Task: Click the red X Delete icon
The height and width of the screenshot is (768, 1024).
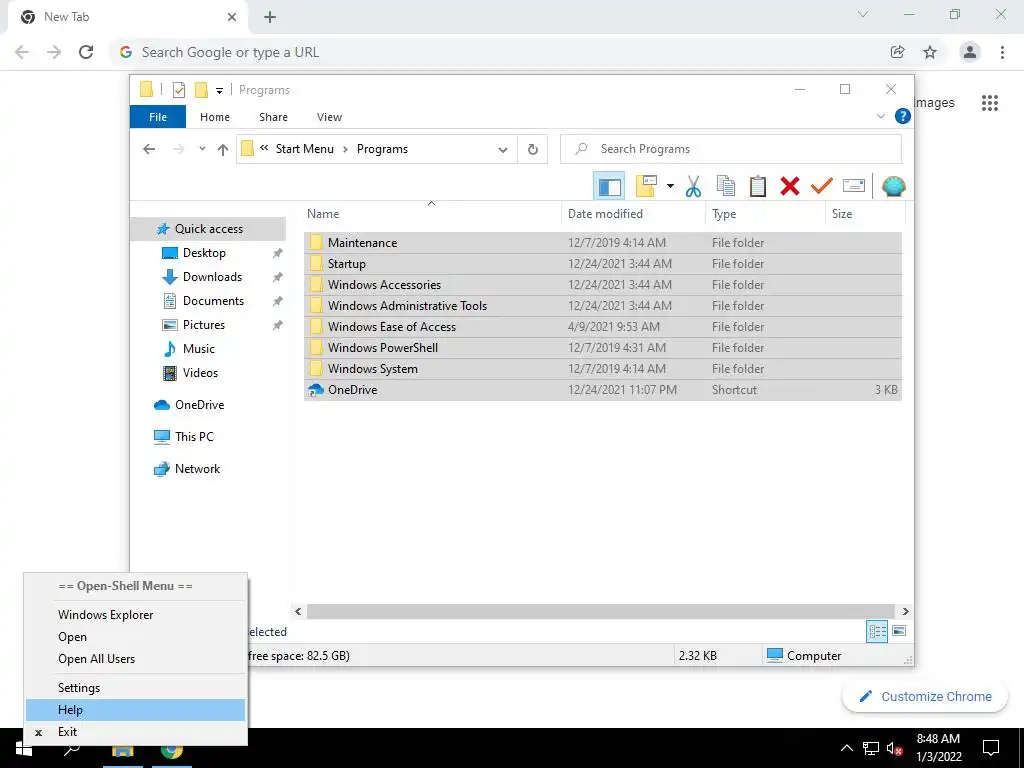Action: click(x=790, y=186)
